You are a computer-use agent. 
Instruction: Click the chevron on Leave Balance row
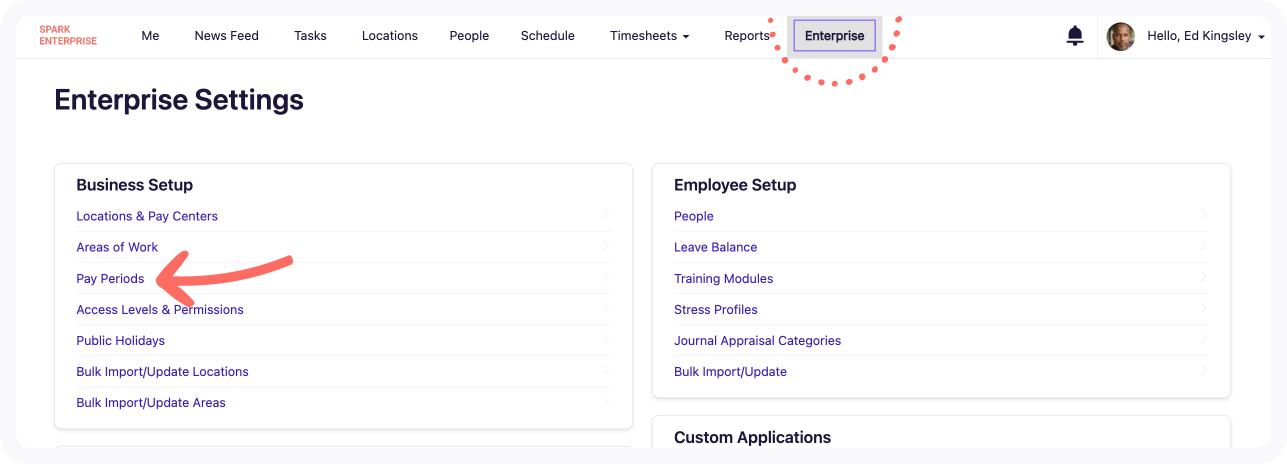tap(1204, 246)
